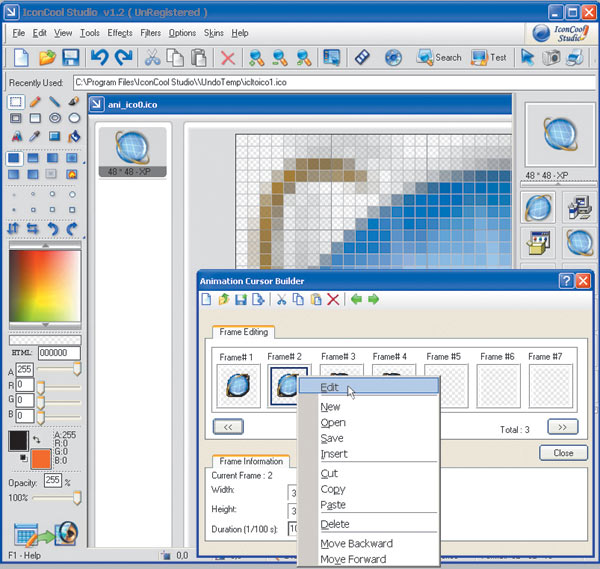Click the swap colors arrow icon
The width and height of the screenshot is (600, 569).
click(36, 439)
